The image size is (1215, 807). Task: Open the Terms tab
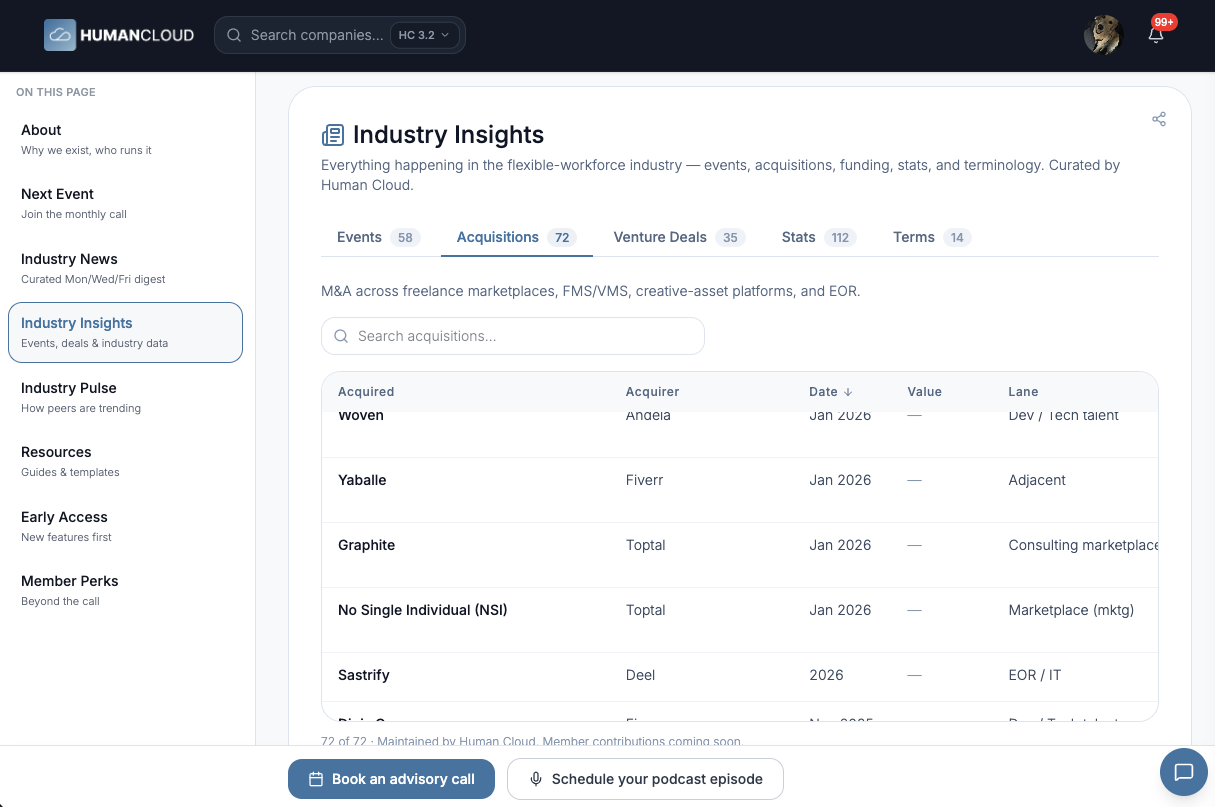pyautogui.click(x=932, y=237)
